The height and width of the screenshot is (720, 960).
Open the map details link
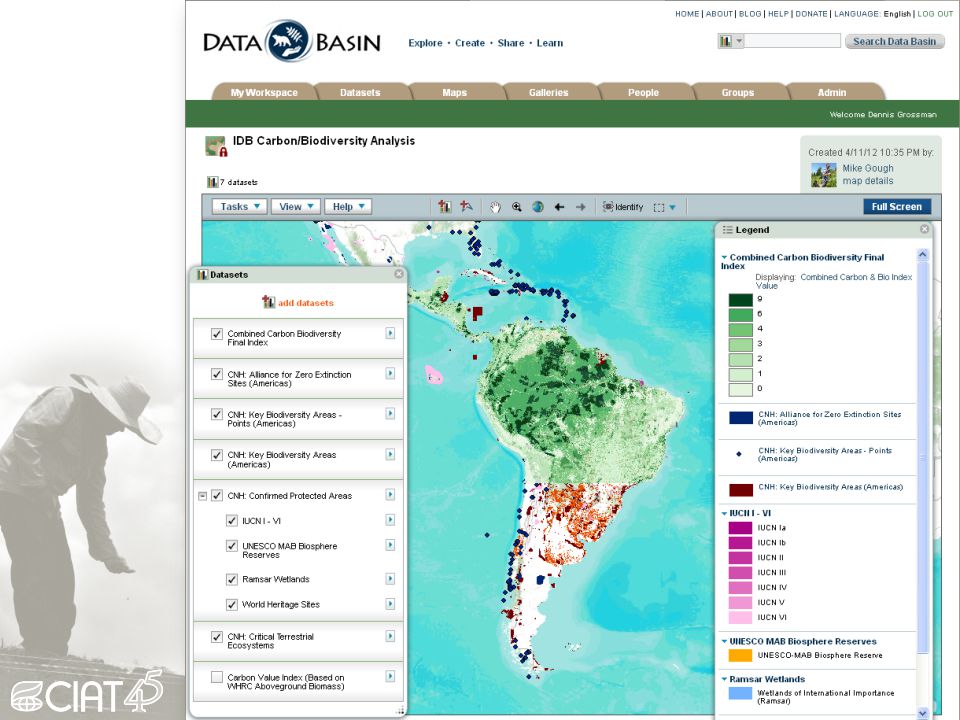[868, 181]
